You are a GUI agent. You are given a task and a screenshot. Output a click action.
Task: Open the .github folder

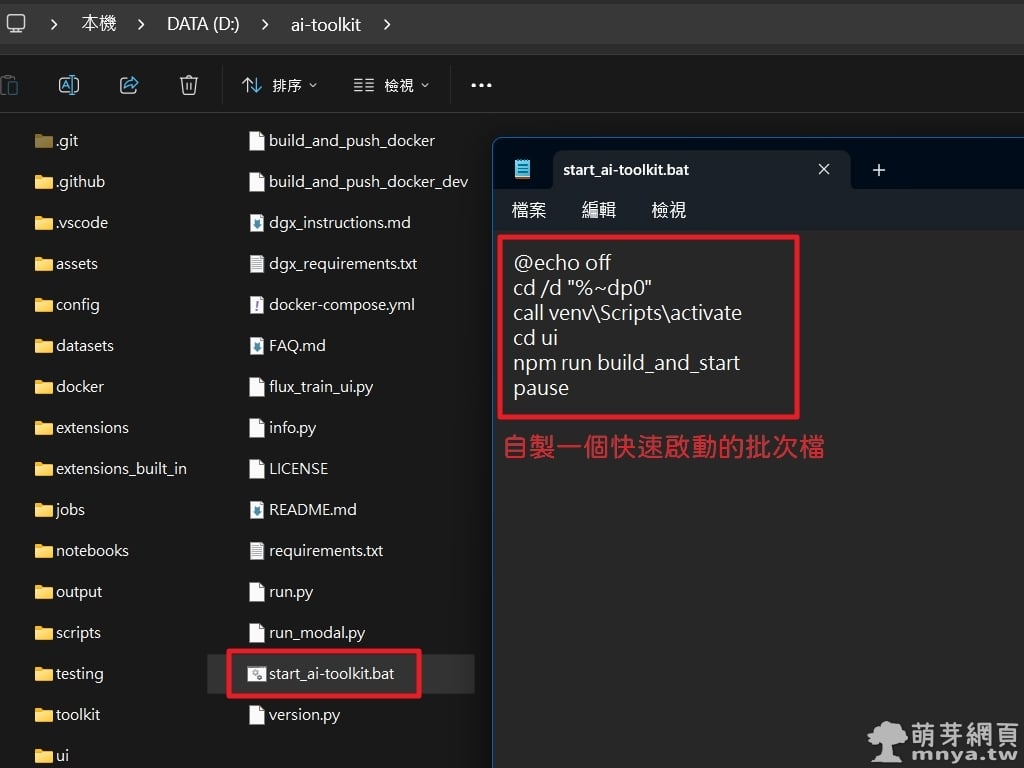pos(80,182)
